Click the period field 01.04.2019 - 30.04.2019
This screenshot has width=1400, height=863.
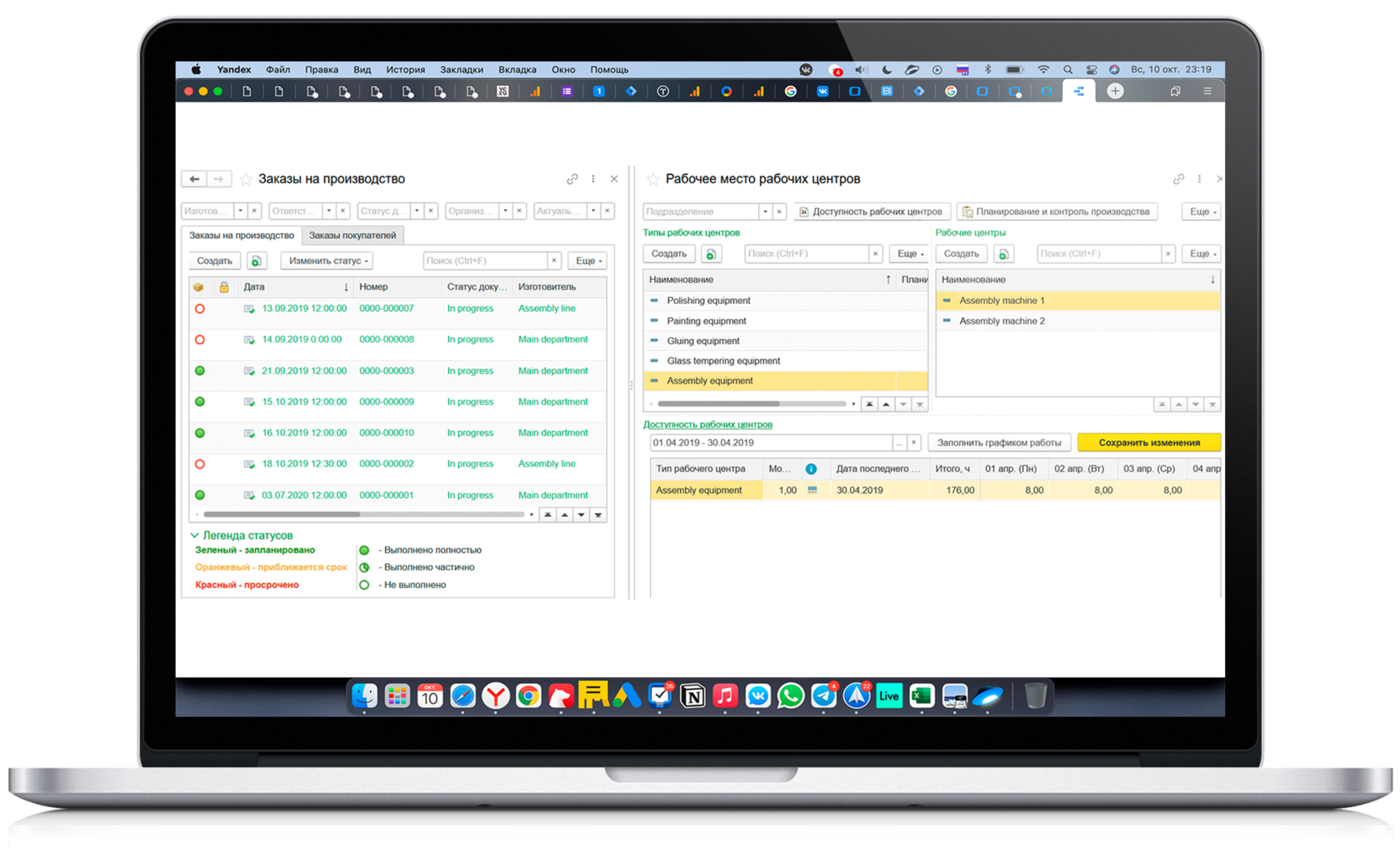[x=771, y=442]
